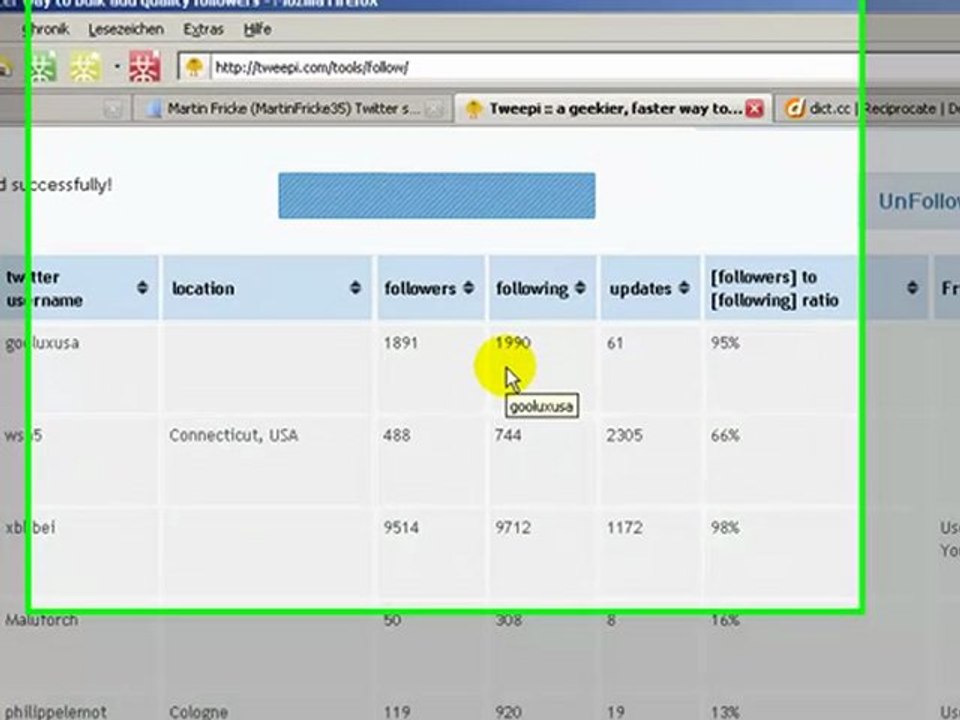Click the yellow-green toolbar icon
960x720 pixels.
(x=86, y=66)
